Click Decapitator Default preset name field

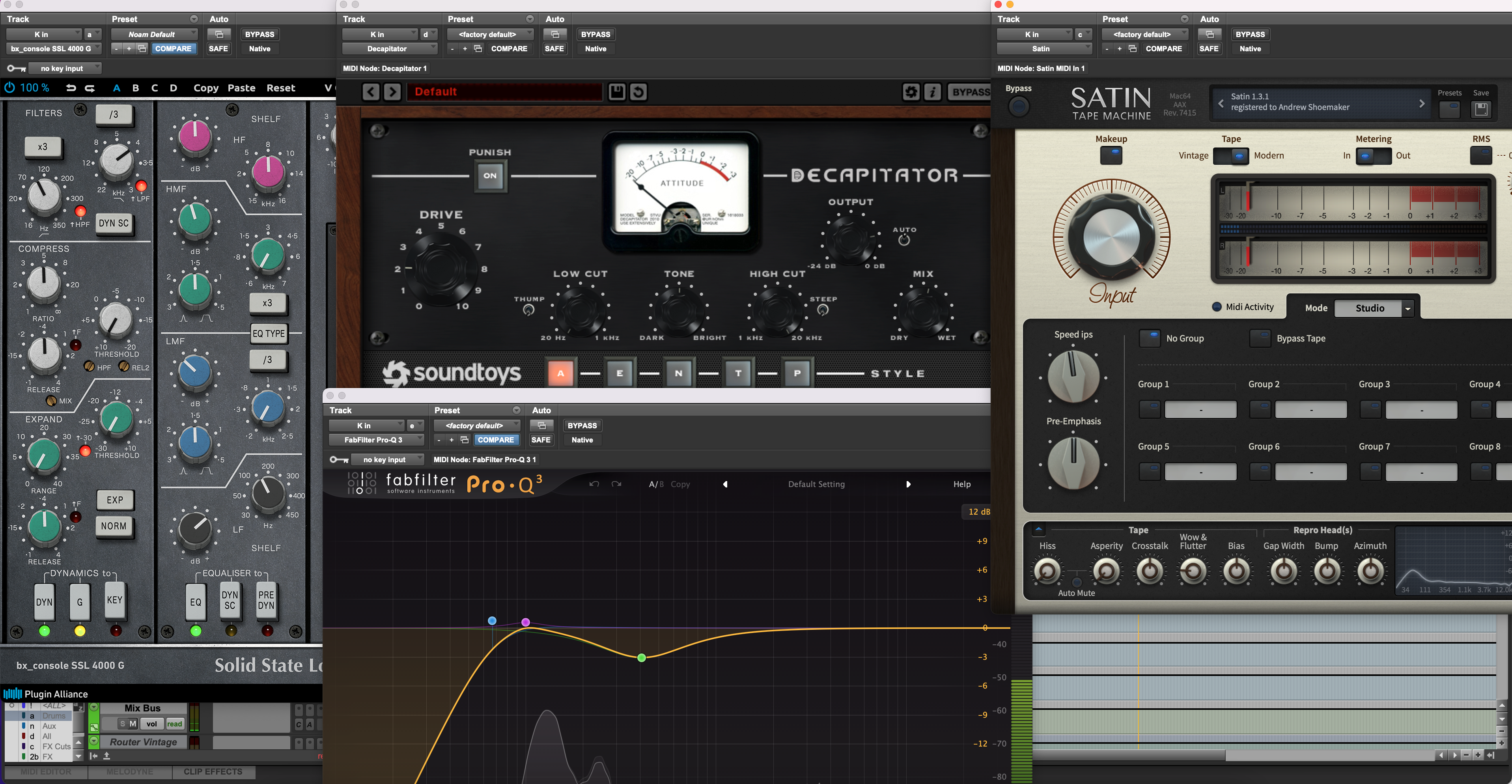click(505, 91)
